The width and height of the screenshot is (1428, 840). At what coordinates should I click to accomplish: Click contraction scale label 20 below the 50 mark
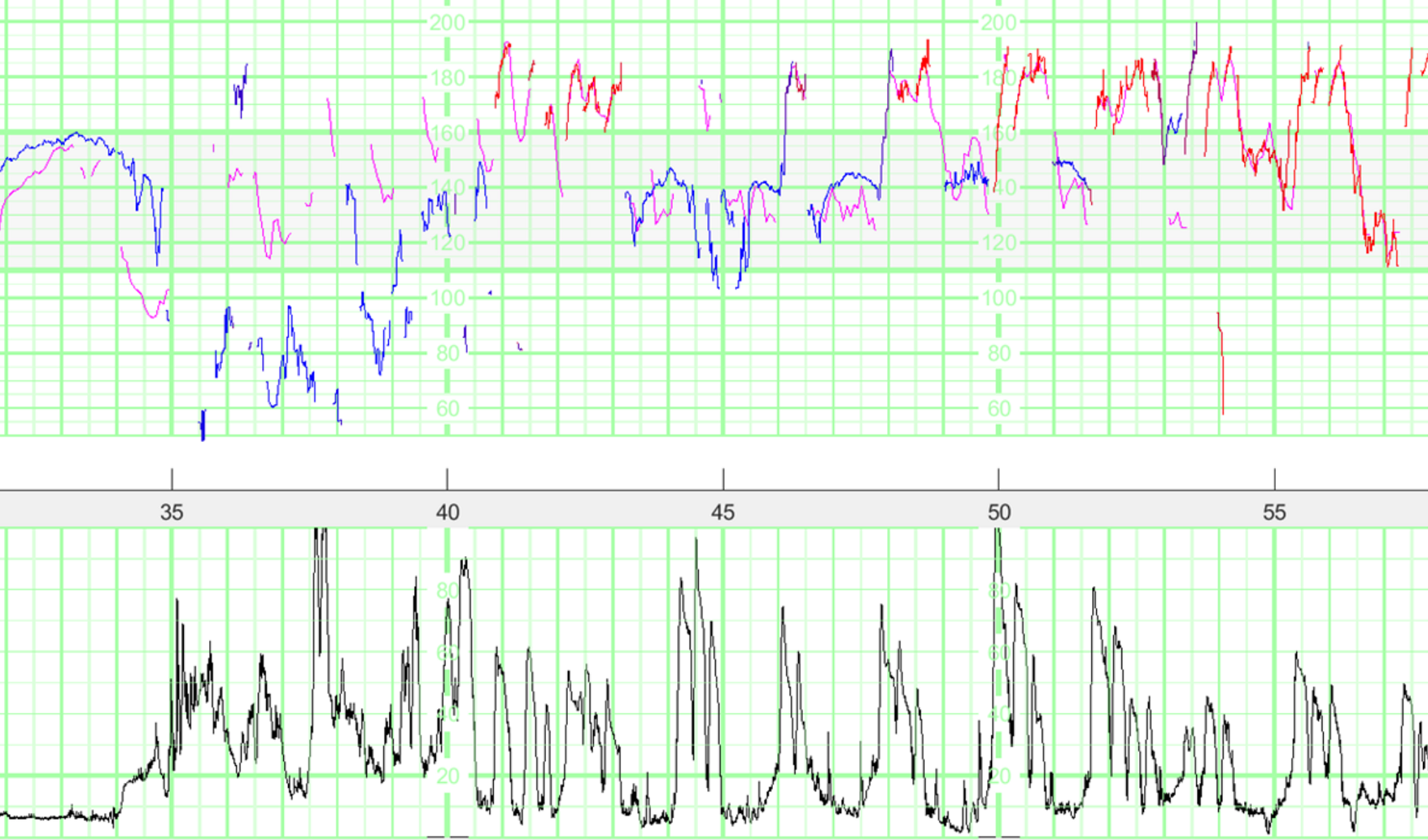999,776
